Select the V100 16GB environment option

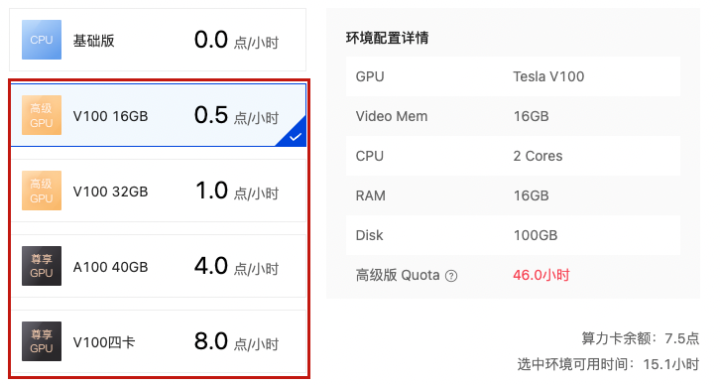pyautogui.click(x=158, y=115)
